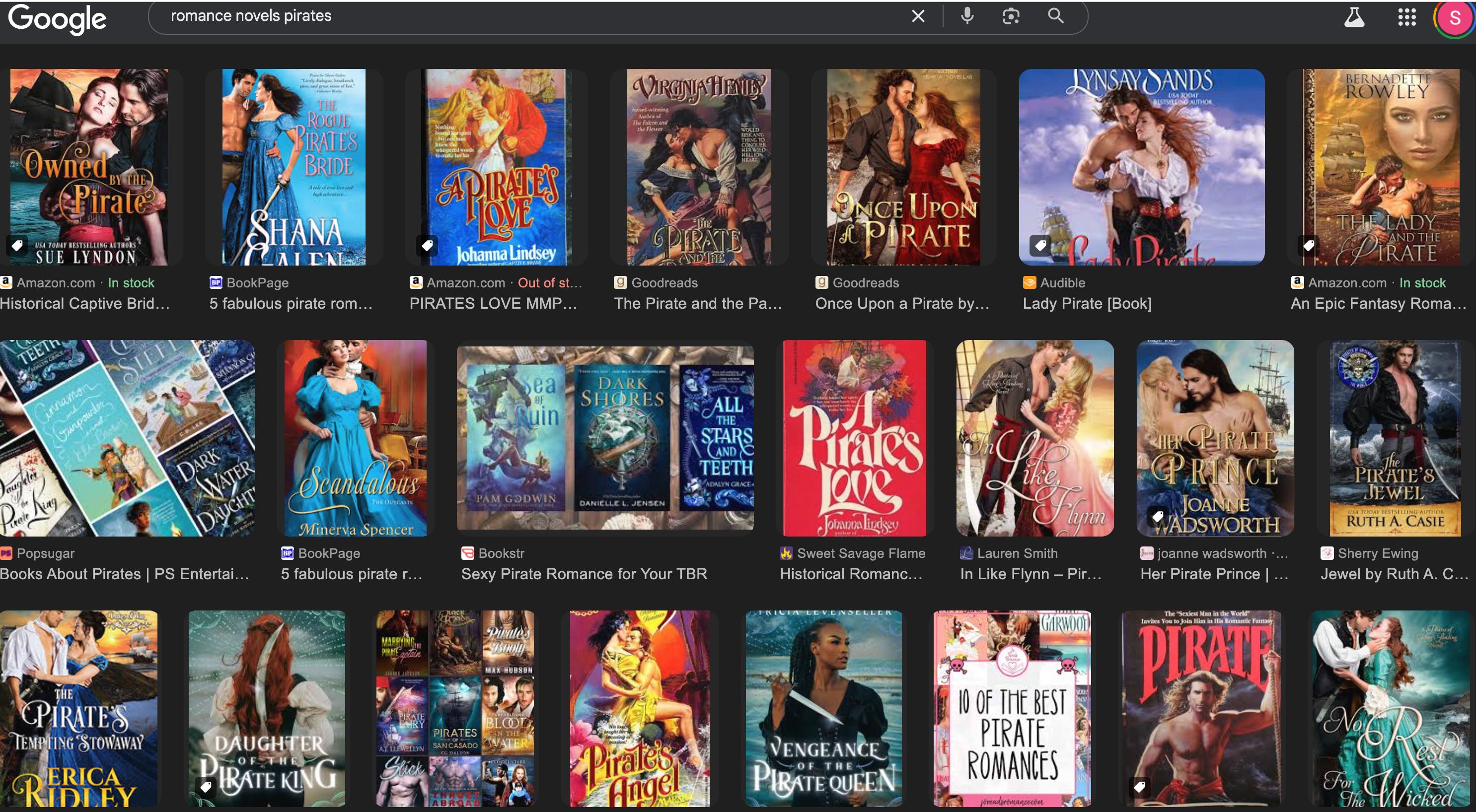Screen dimensions: 1476x812
Task: Click product tag on Owned by the Pirate
Action: pos(17,246)
